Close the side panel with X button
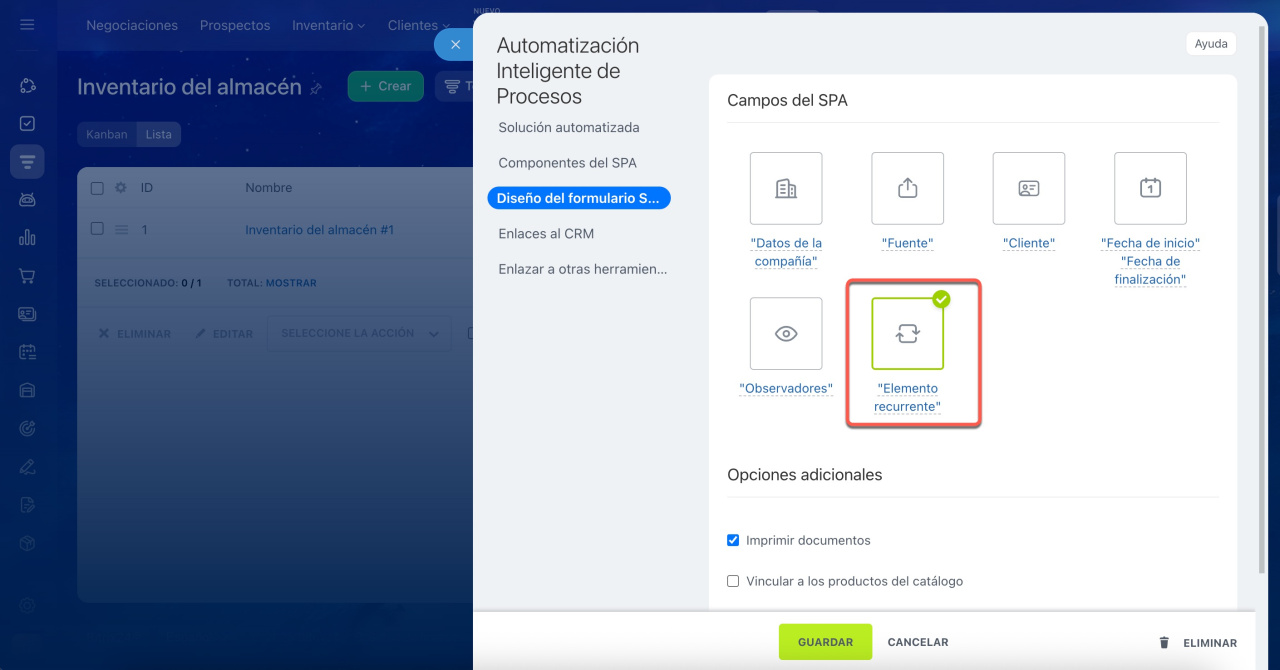This screenshot has width=1280, height=670. pyautogui.click(x=455, y=44)
